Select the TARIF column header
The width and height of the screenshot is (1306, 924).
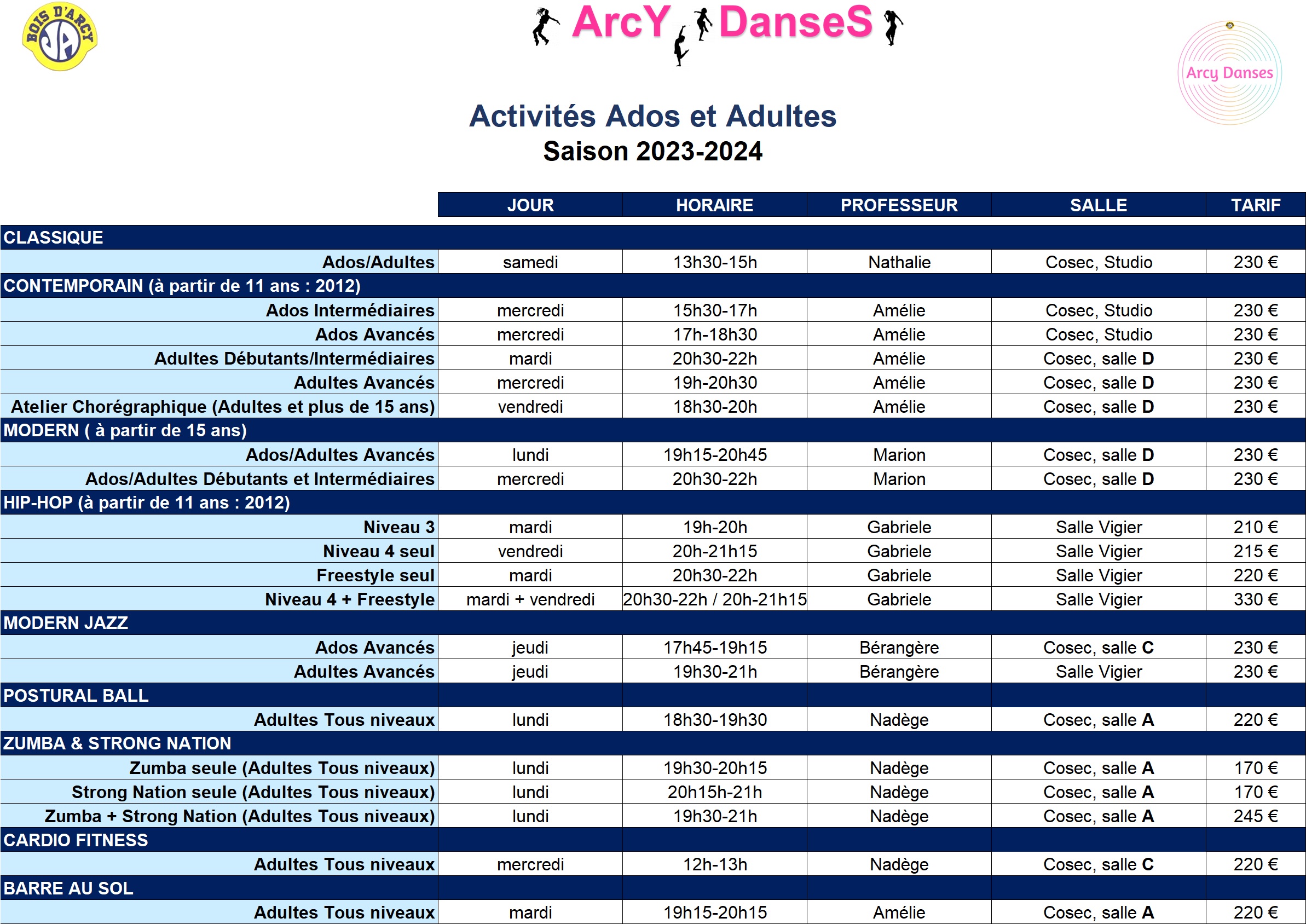tap(1256, 205)
